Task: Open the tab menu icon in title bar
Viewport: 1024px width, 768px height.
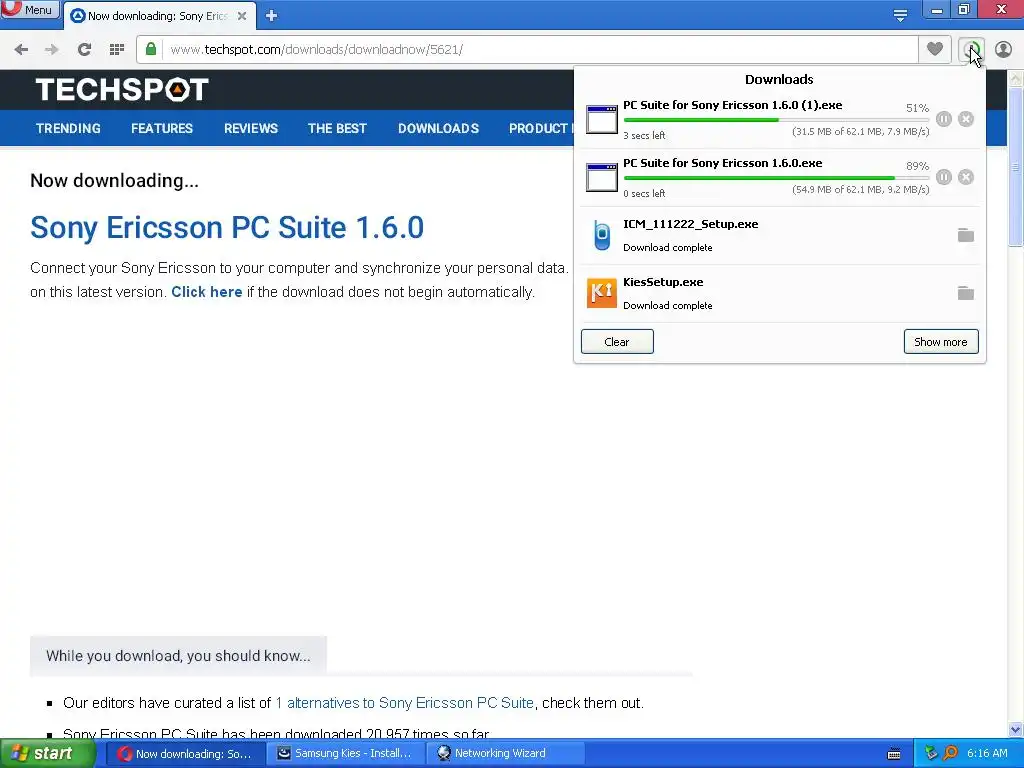Action: tap(900, 15)
